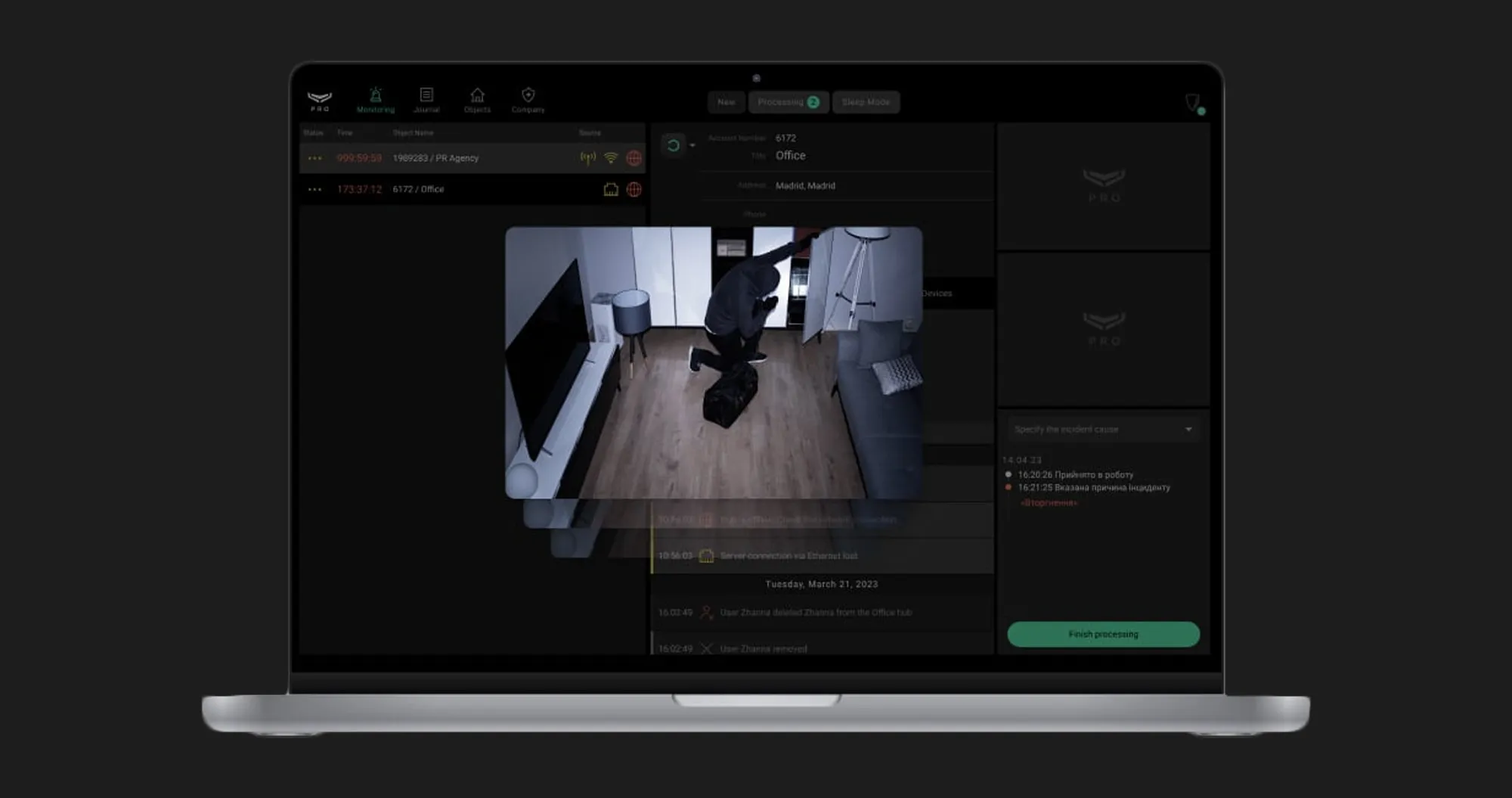Expand the arrow beside the status icon

click(x=692, y=145)
